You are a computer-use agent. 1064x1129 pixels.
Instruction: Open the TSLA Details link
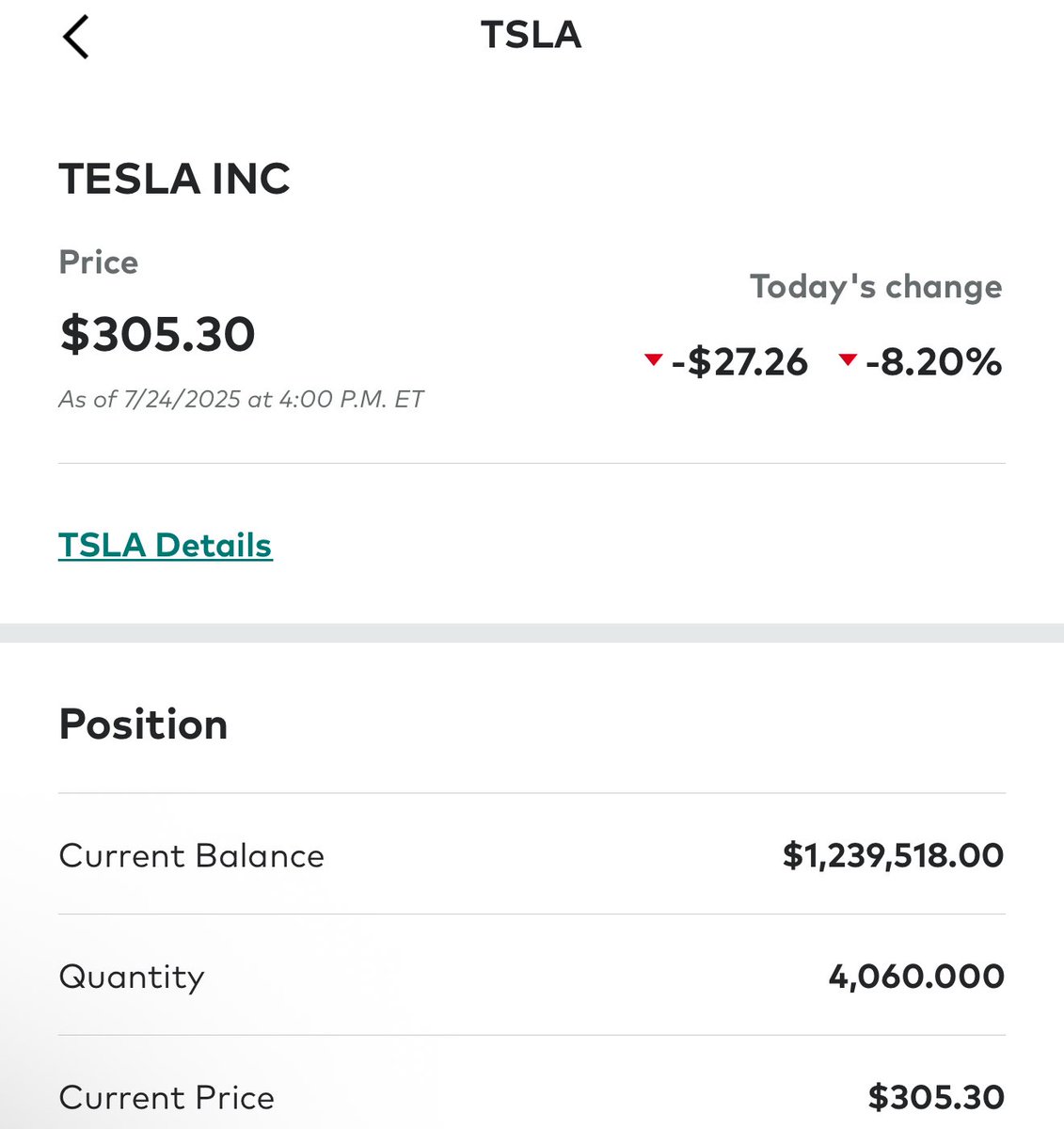166,546
